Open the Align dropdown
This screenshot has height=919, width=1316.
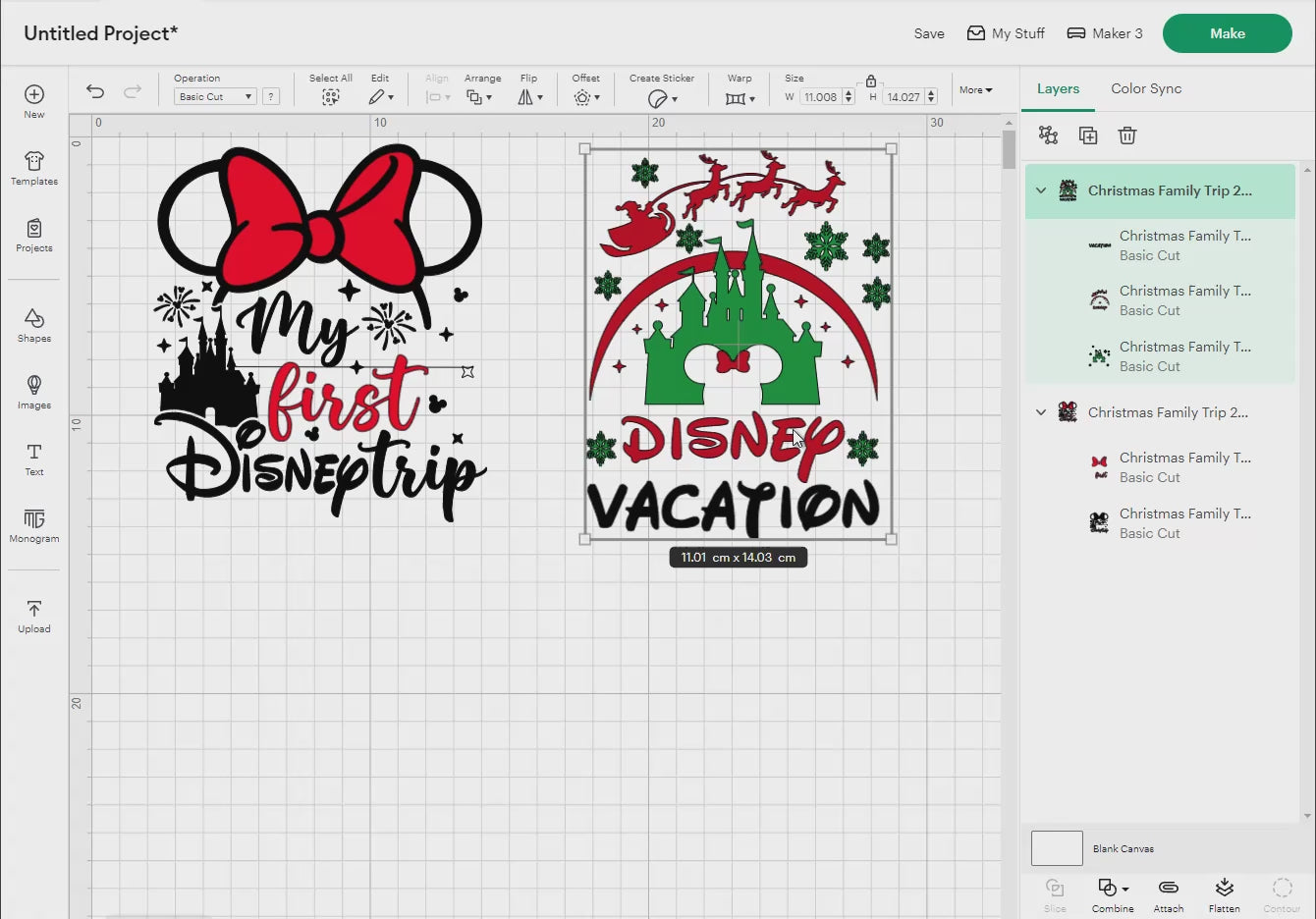(438, 97)
